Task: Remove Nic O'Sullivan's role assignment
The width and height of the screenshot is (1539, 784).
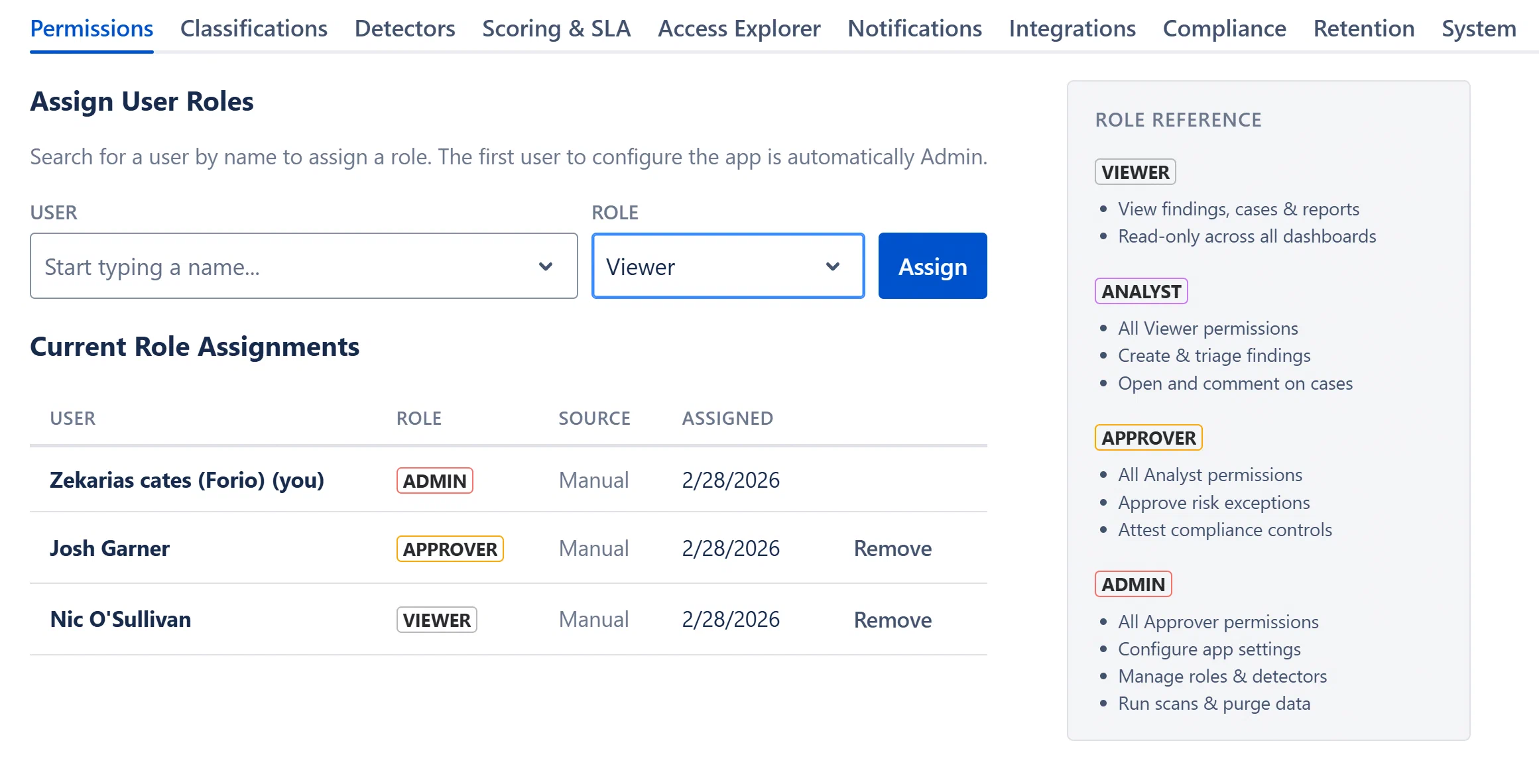Action: tap(893, 620)
